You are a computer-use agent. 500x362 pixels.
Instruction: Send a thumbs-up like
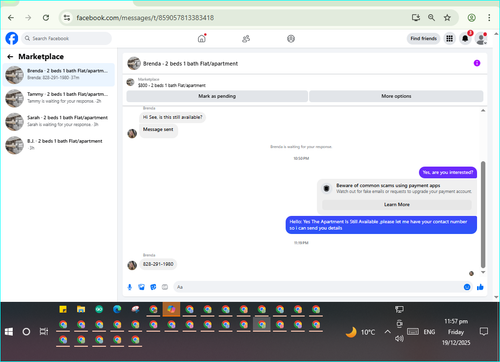tap(480, 287)
